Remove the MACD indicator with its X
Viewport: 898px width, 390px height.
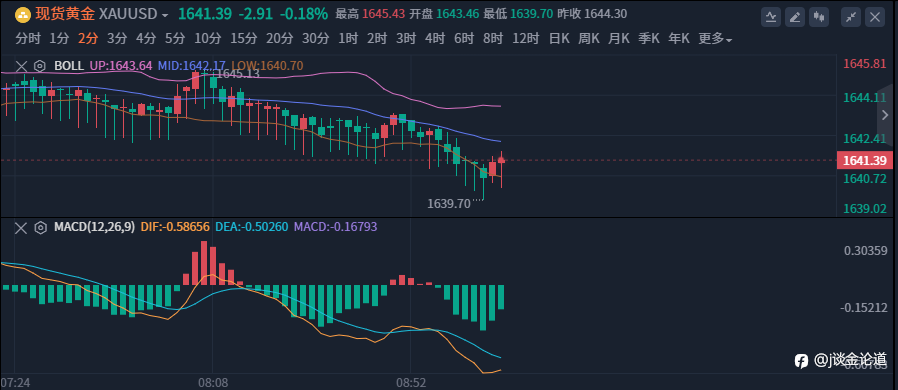click(21, 228)
